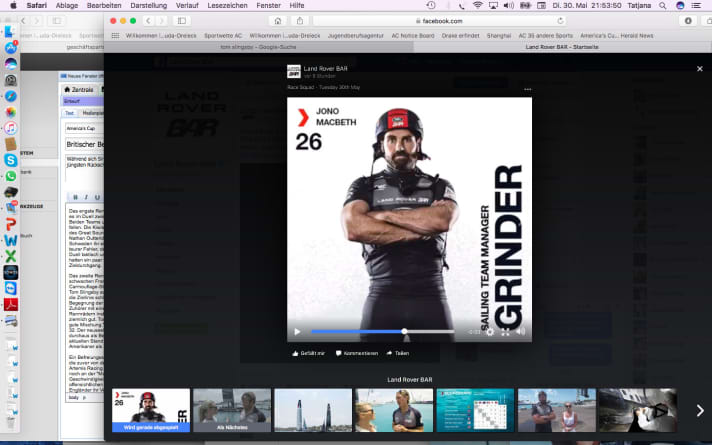The width and height of the screenshot is (712, 445).
Task: Open the post options three-dot menu
Action: pyautogui.click(x=527, y=89)
